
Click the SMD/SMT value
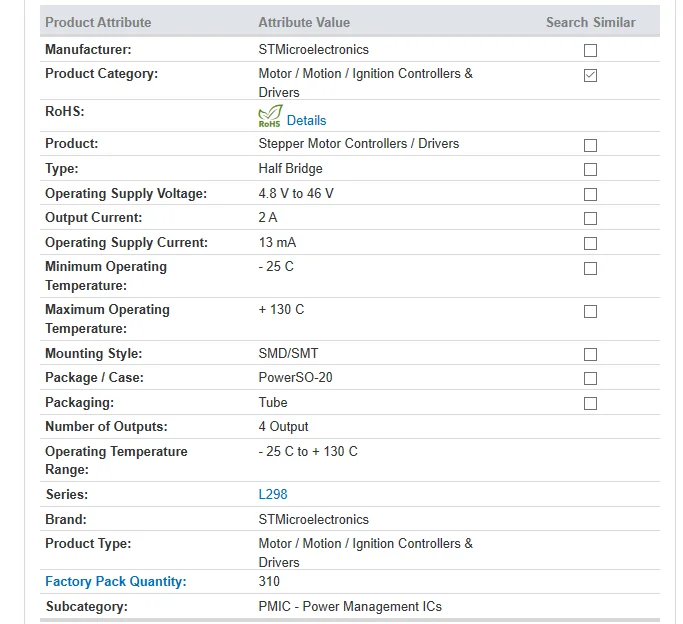point(288,353)
